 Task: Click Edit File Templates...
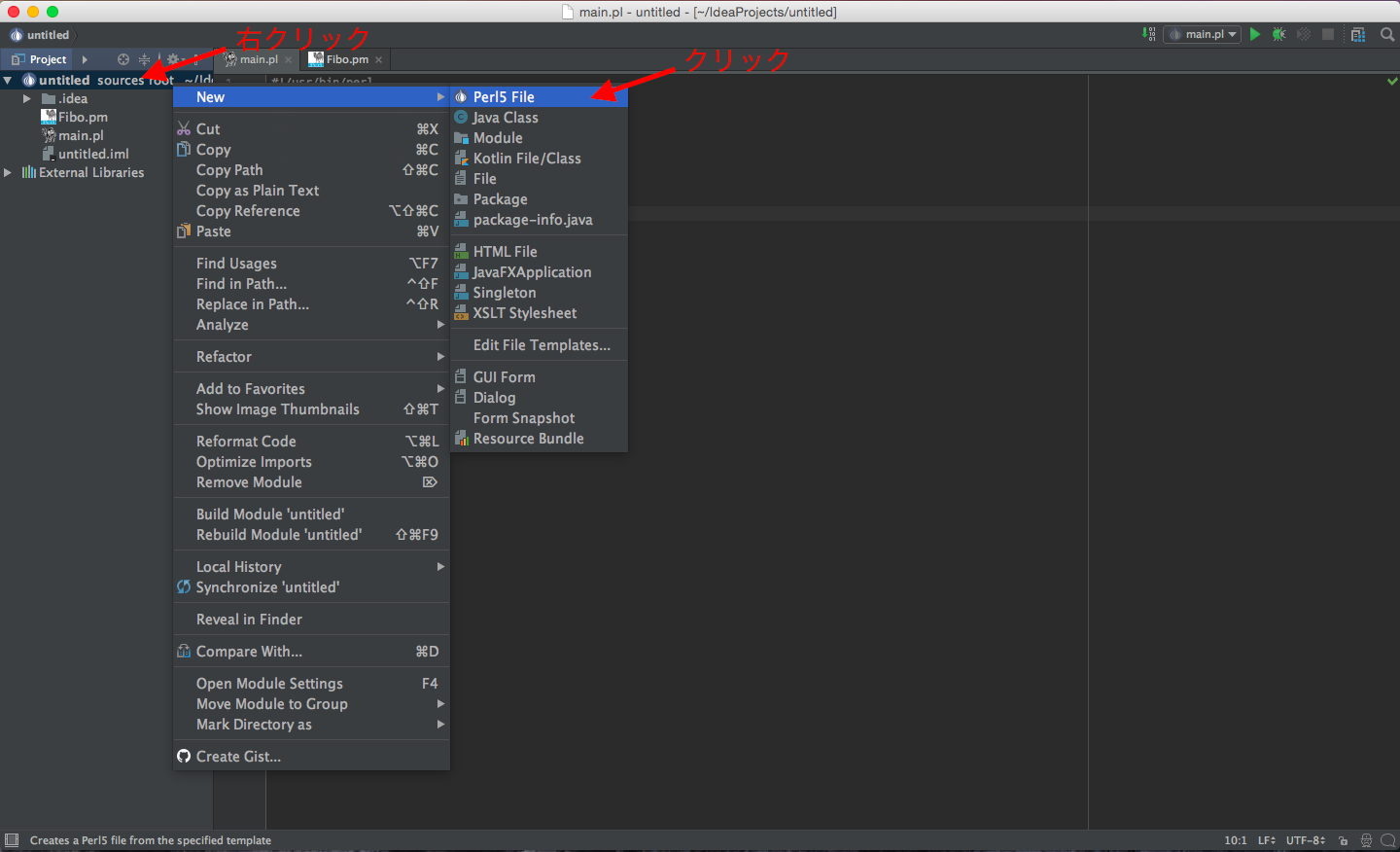pos(539,345)
